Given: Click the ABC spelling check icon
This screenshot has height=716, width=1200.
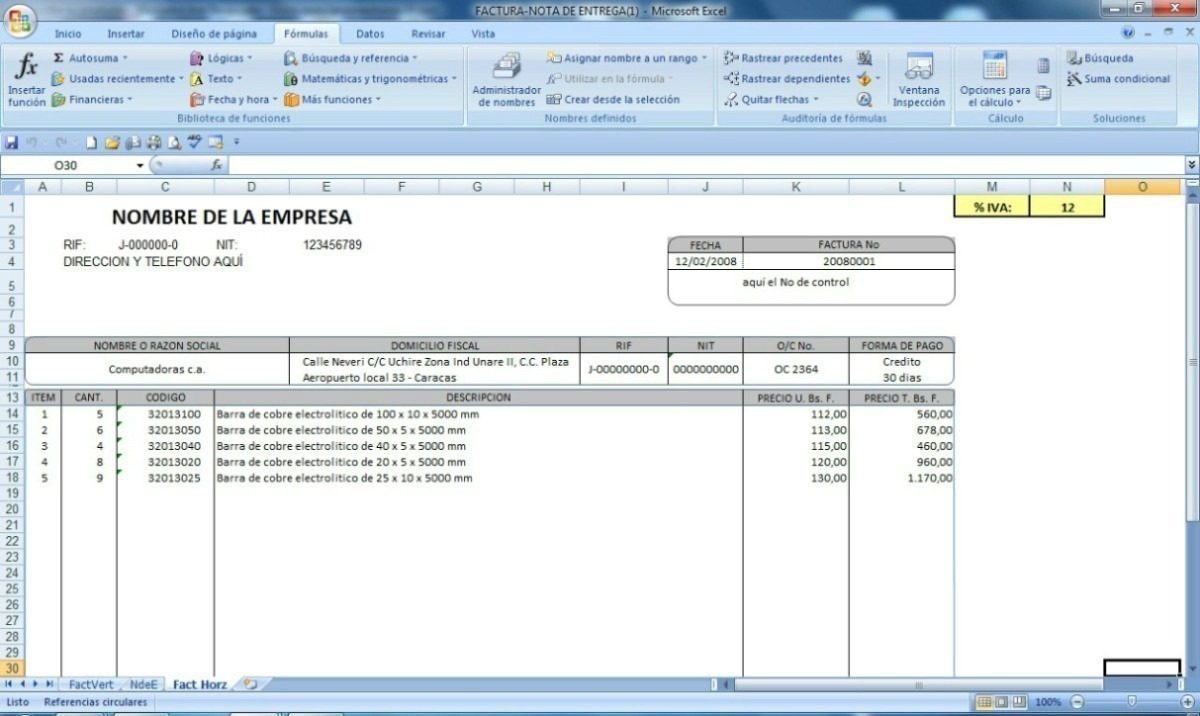Looking at the screenshot, I should point(194,142).
